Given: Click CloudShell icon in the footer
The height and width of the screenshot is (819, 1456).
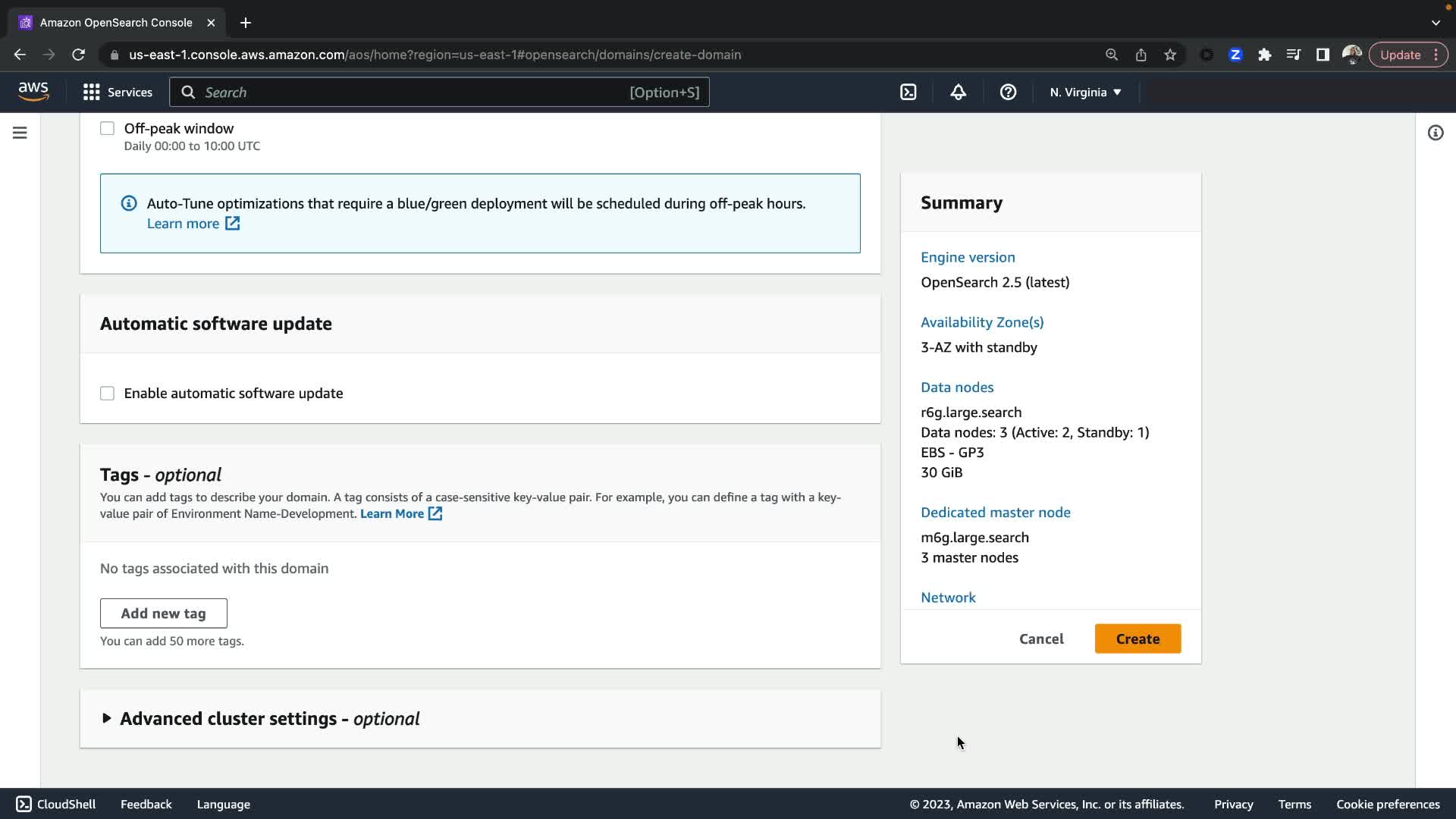Looking at the screenshot, I should (x=24, y=804).
